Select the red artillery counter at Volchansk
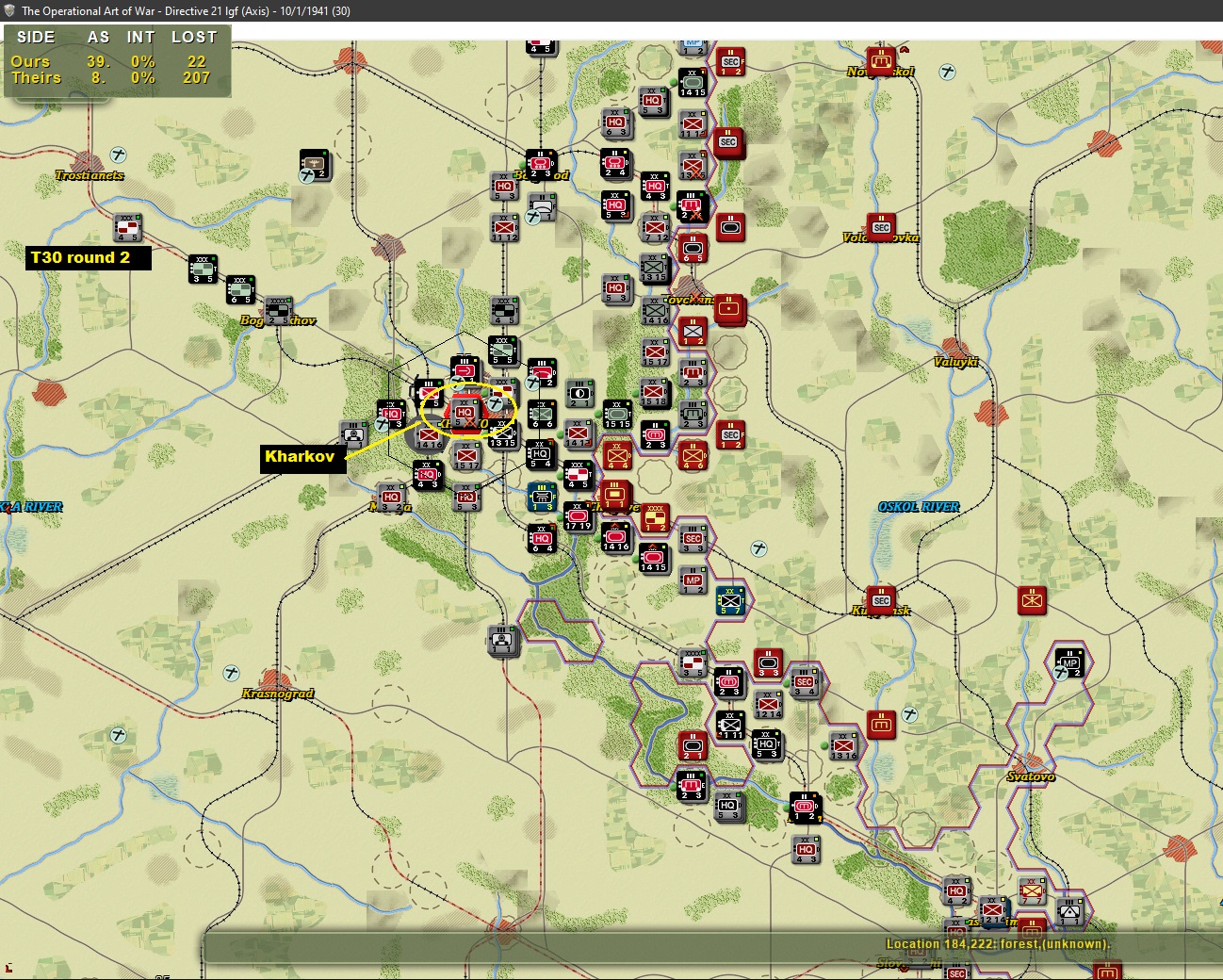The height and width of the screenshot is (980, 1223). (729, 309)
